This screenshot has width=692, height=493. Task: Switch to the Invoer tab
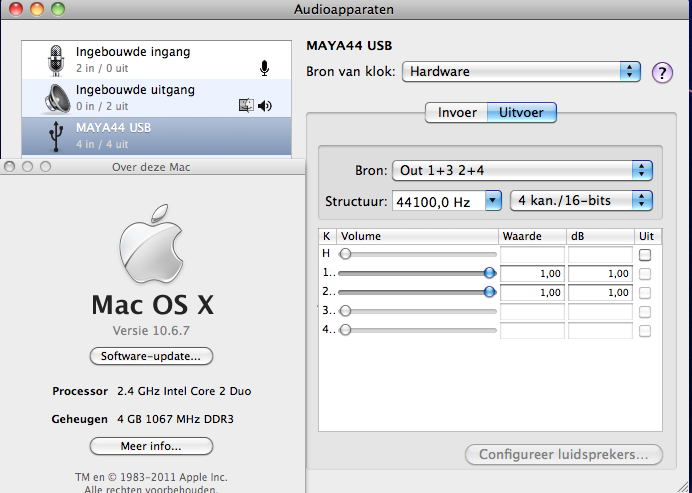tap(457, 113)
